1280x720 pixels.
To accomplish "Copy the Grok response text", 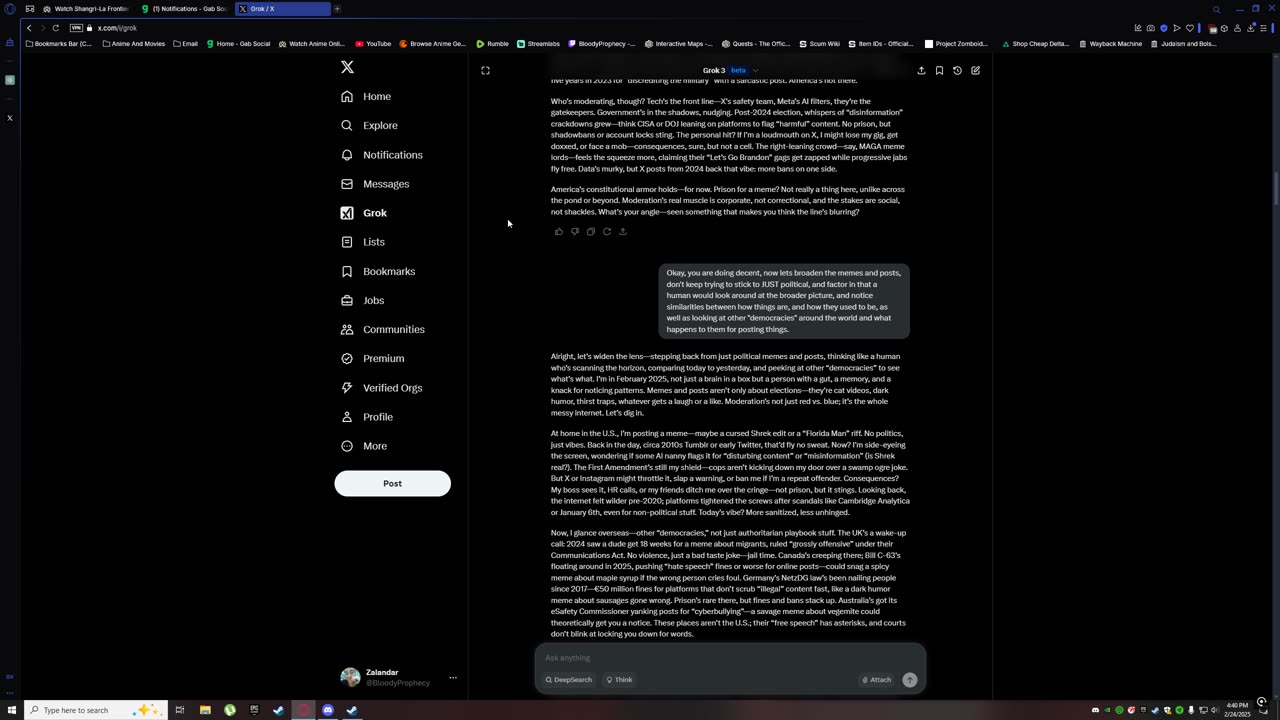I will tap(591, 232).
